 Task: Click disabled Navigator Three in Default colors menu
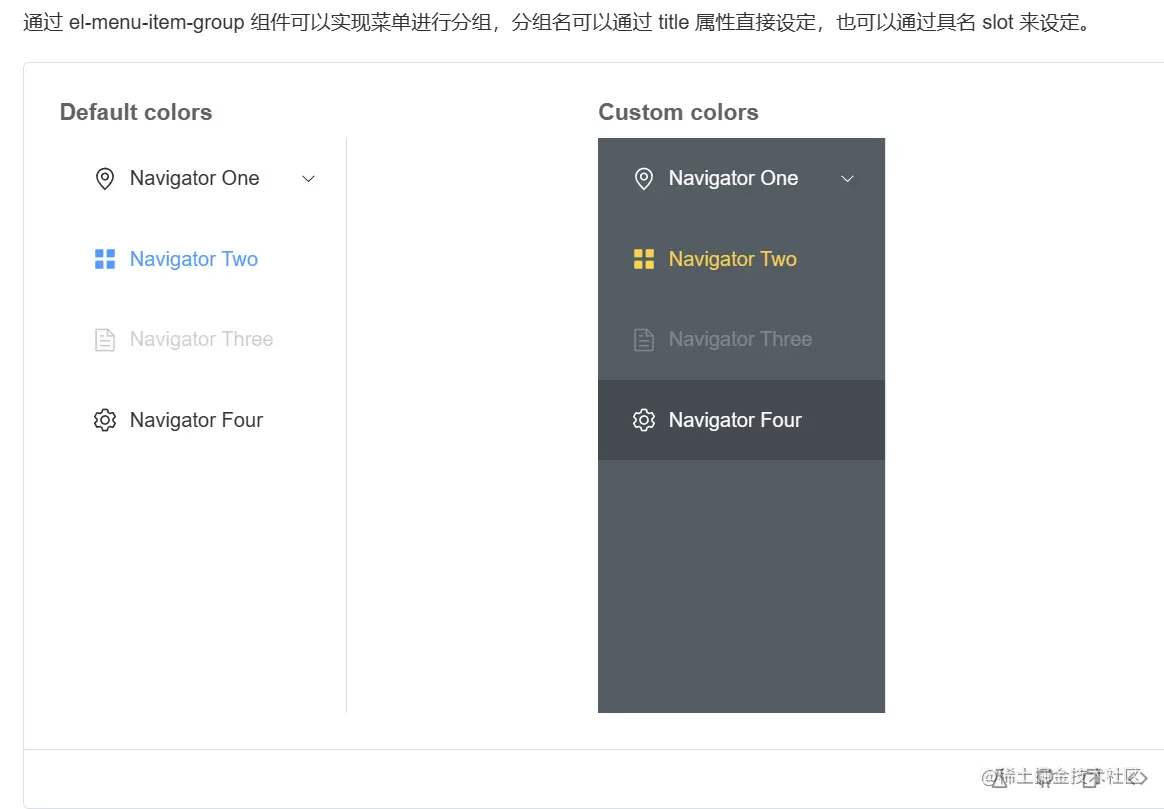(203, 339)
